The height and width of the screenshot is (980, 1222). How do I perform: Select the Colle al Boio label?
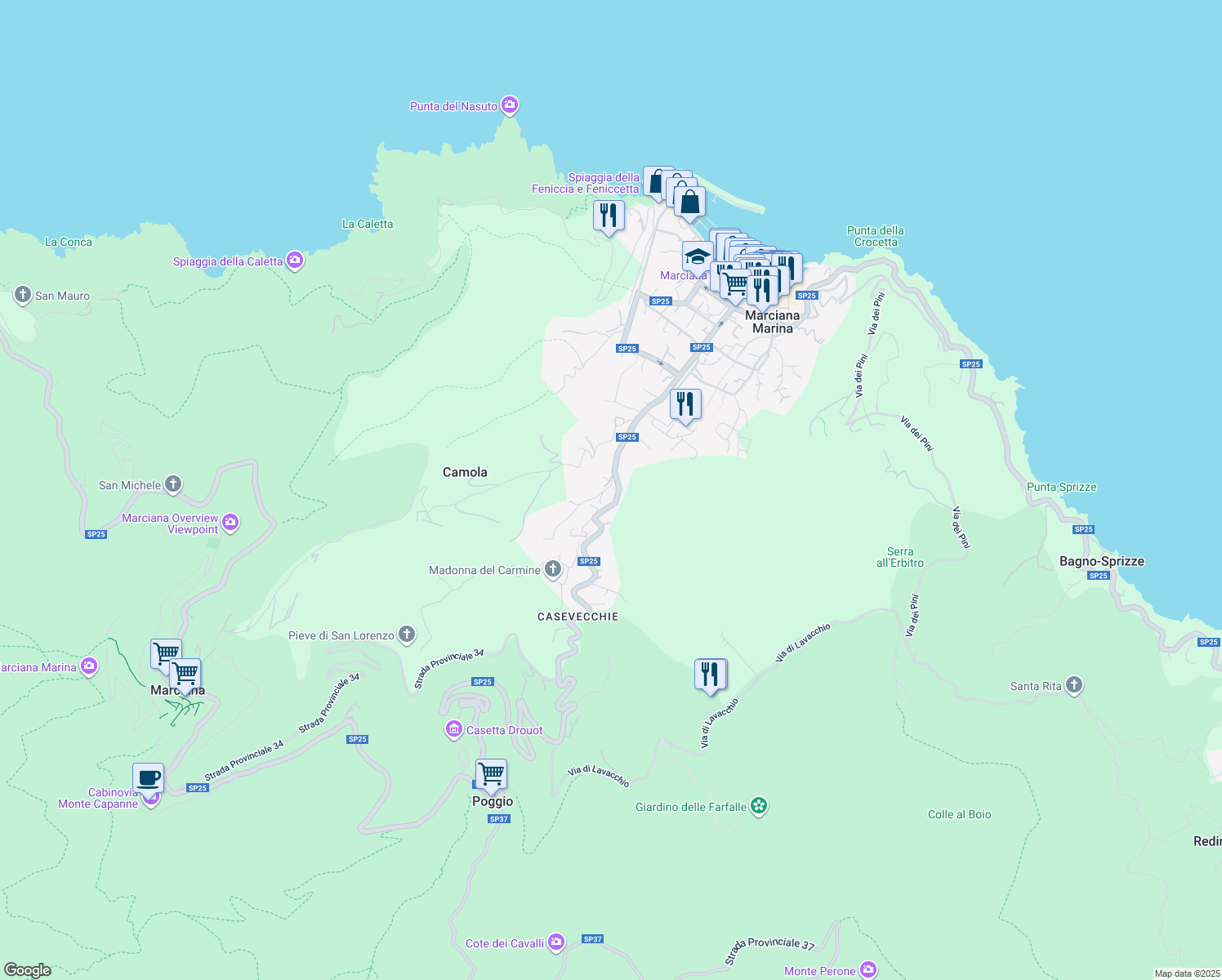(x=960, y=814)
